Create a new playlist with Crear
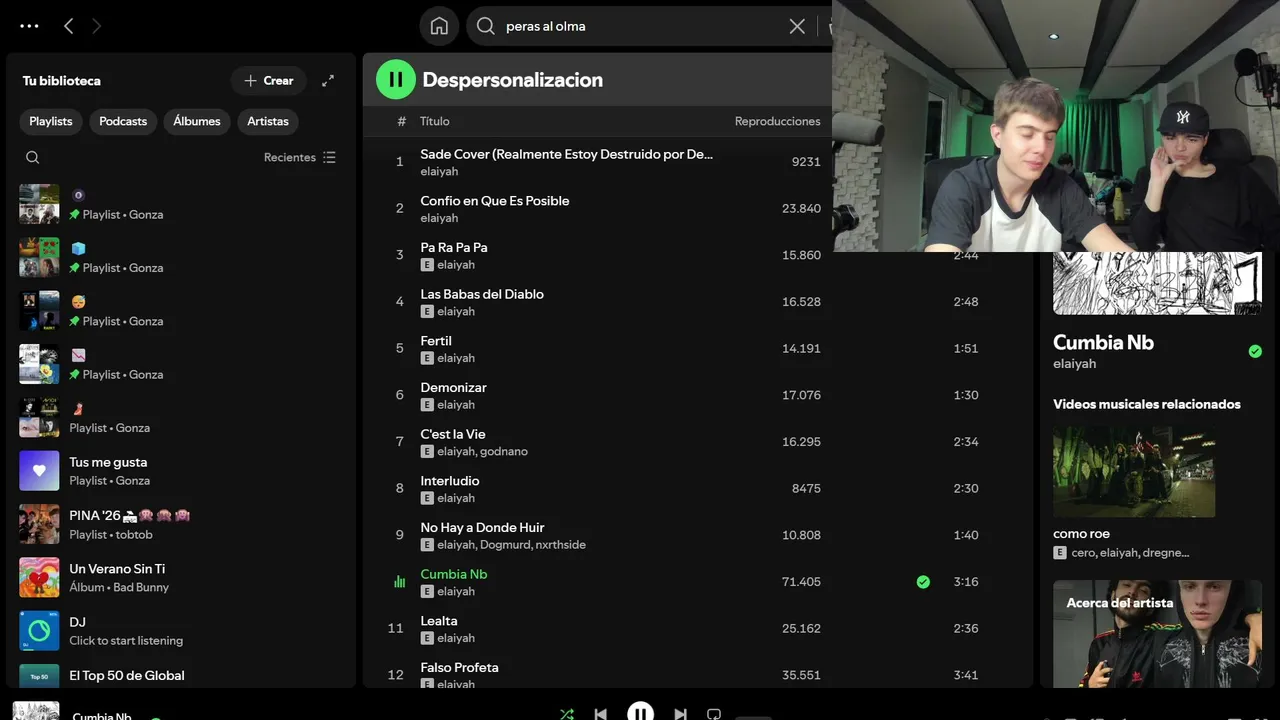 pos(269,81)
